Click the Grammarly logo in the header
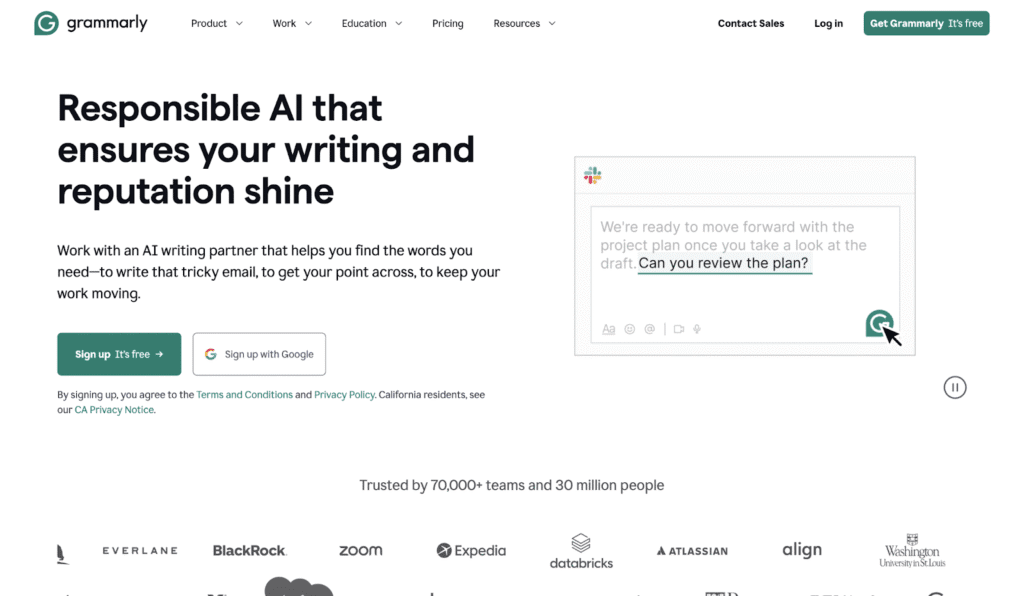 click(90, 23)
